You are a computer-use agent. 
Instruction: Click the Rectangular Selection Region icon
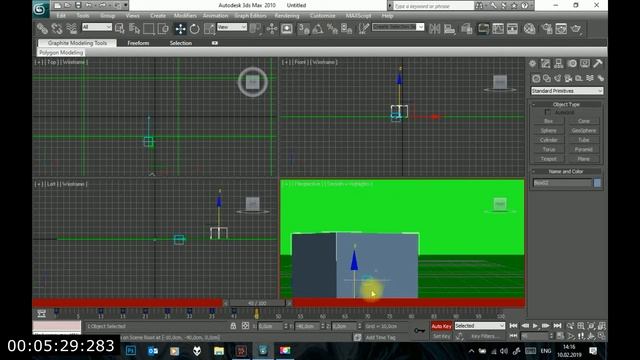click(149, 29)
